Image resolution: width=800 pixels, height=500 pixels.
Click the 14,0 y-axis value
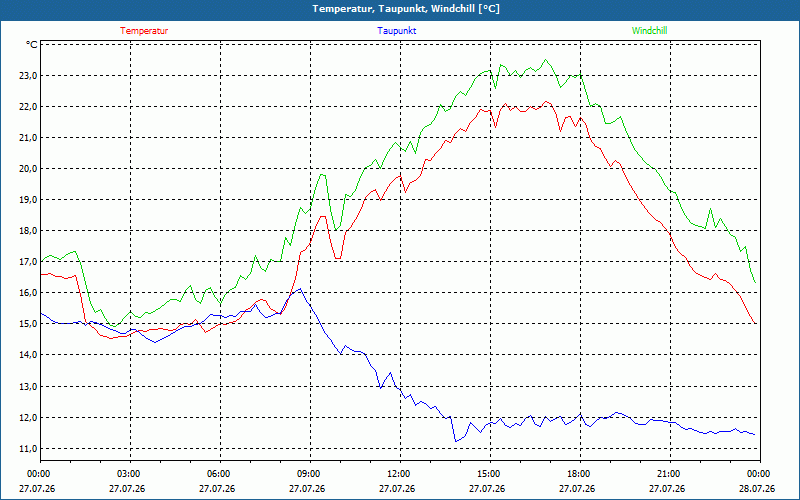(28, 355)
